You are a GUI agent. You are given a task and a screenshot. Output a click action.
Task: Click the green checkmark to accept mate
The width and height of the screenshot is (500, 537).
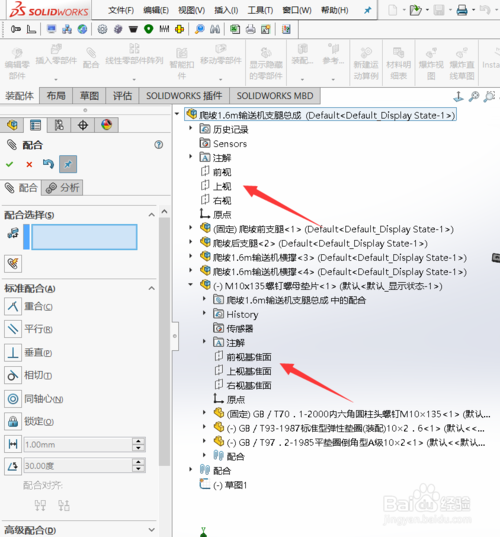[10, 164]
